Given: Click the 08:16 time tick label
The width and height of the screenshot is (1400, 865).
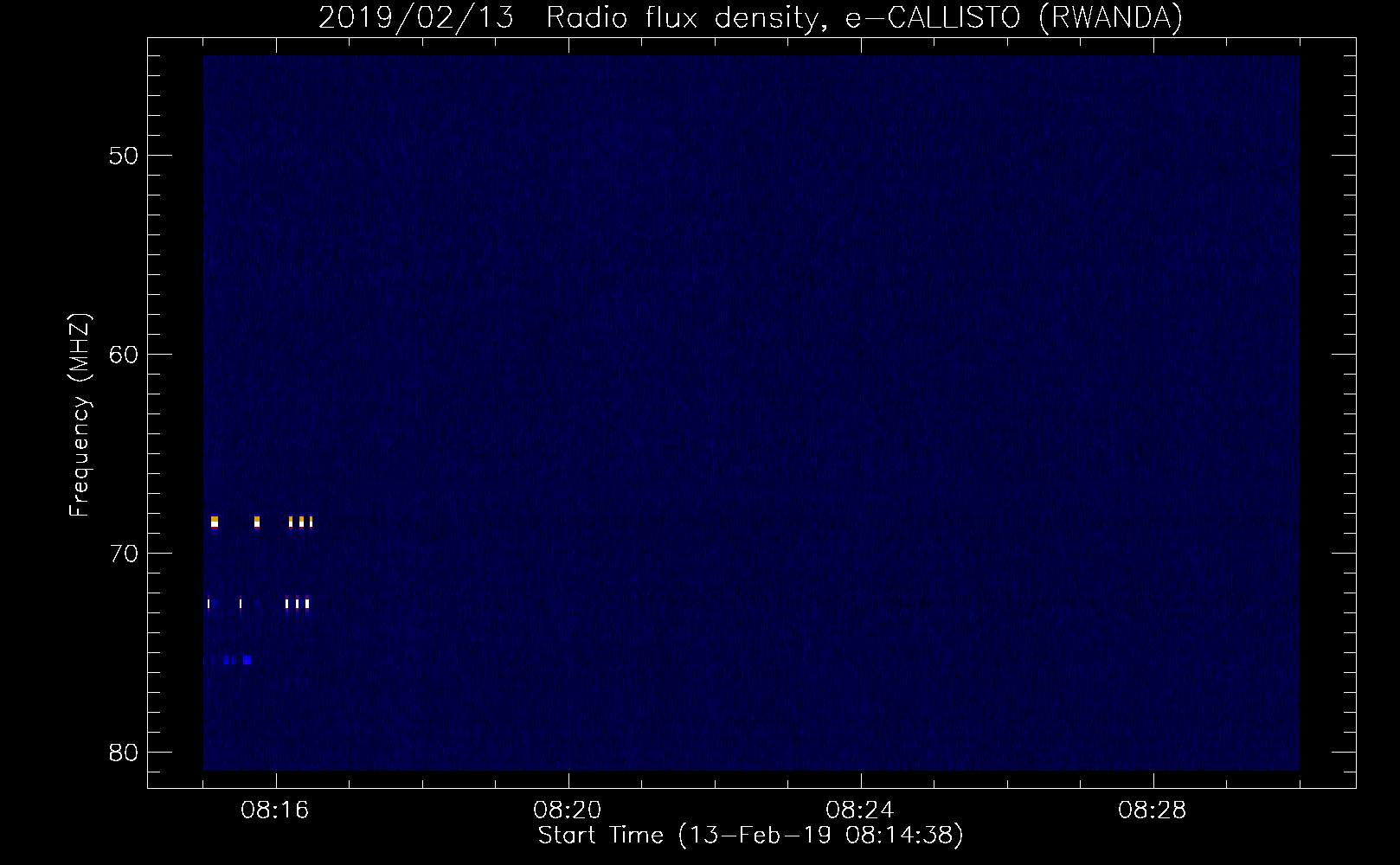Looking at the screenshot, I should 275,811.
